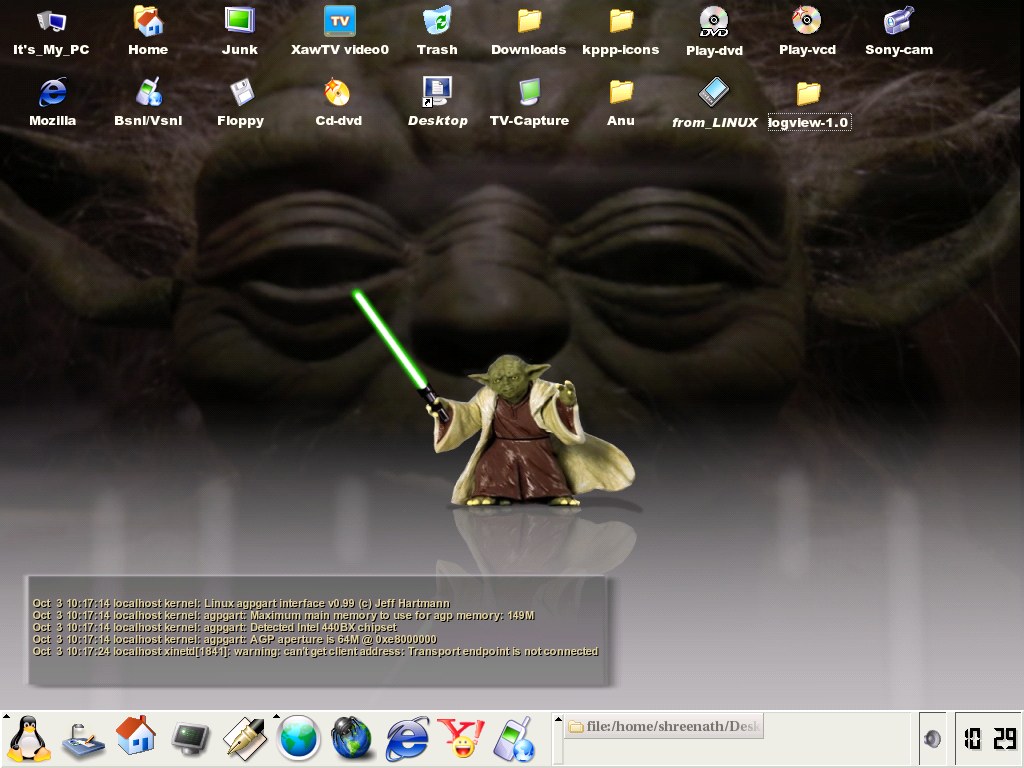The image size is (1024, 768).
Task: Expand the arrow above the globe browser icon
Action: pyautogui.click(x=276, y=716)
